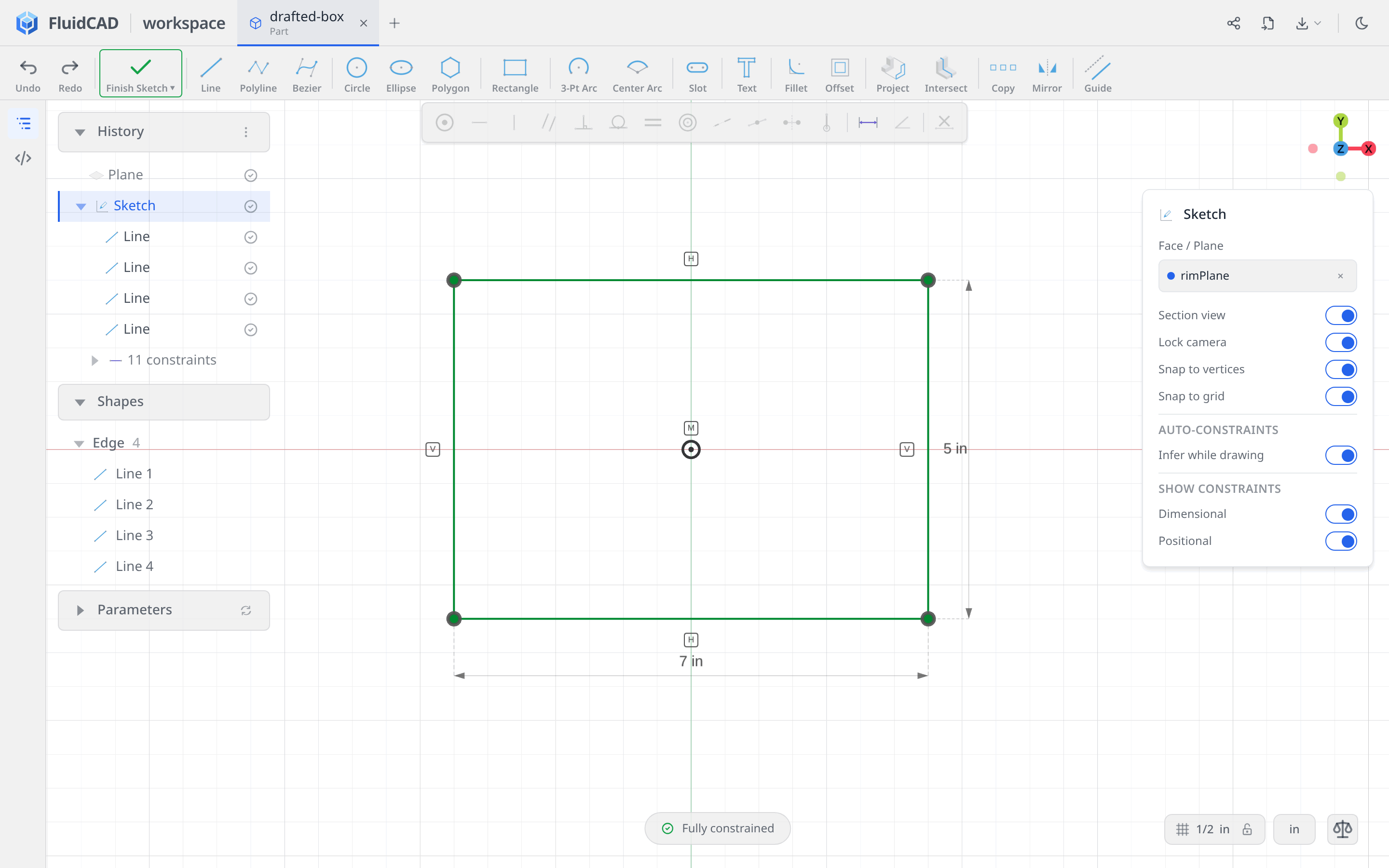Activate the Polygon tool
Viewport: 1389px width, 868px height.
[x=450, y=74]
